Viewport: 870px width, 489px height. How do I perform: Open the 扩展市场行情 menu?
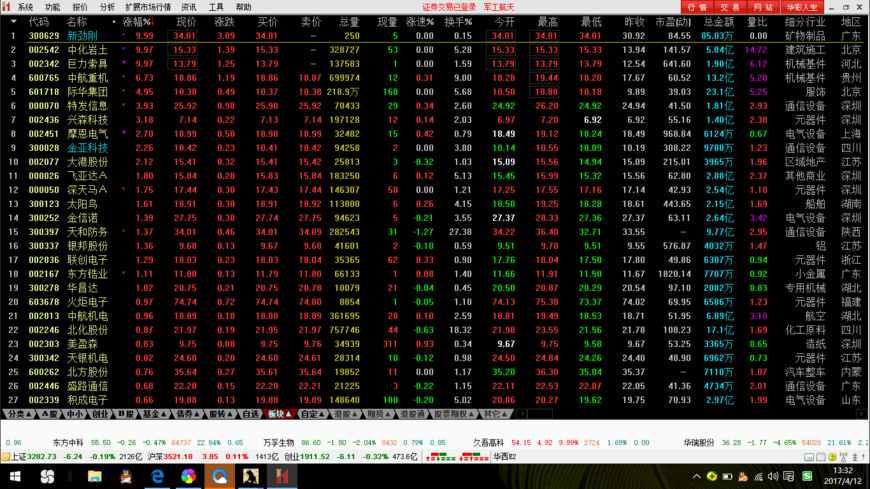pos(148,7)
